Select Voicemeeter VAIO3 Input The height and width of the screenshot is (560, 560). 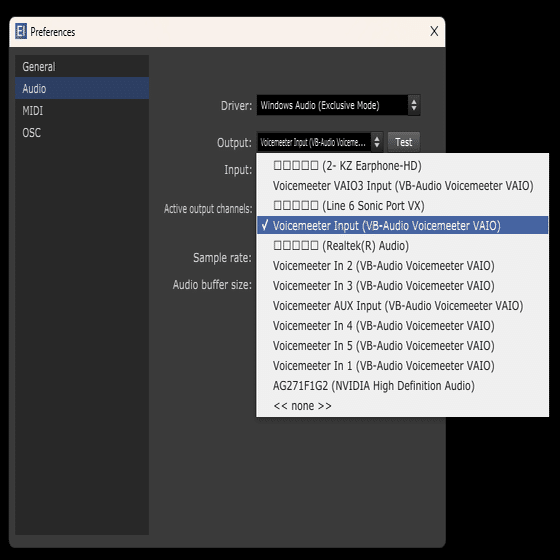[x=402, y=186]
